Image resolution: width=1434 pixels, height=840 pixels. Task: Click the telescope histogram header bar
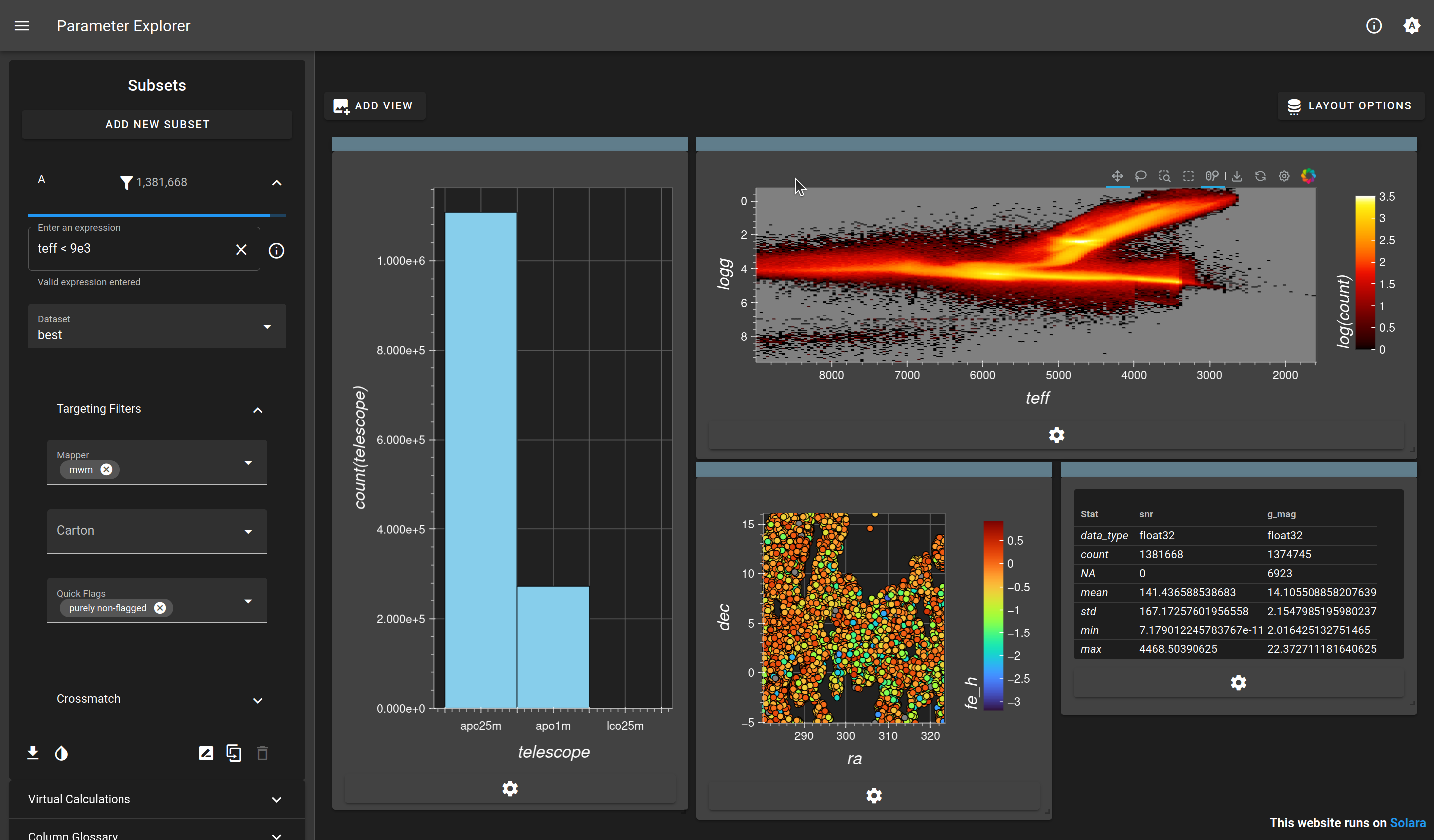510,144
